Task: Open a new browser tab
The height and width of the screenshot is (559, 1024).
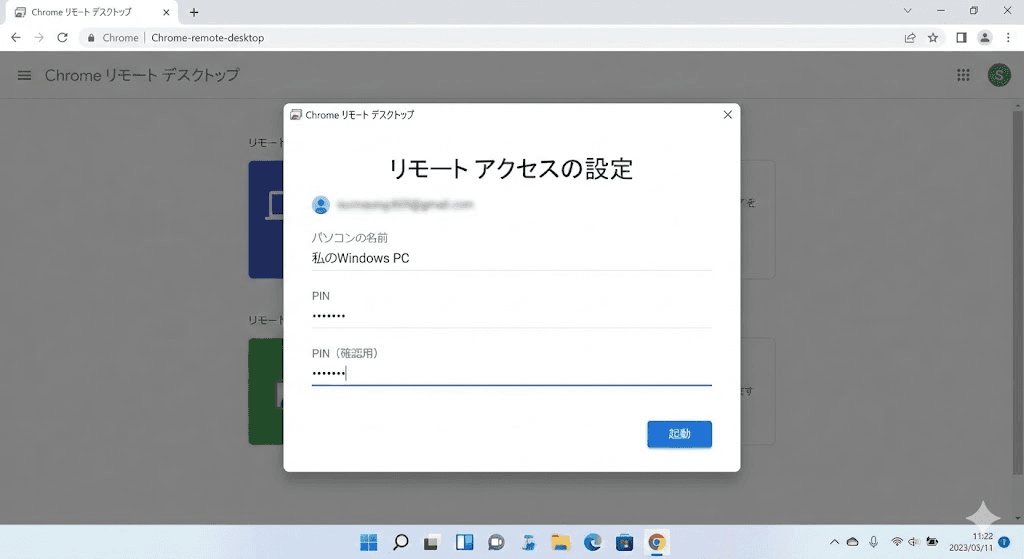Action: pyautogui.click(x=194, y=12)
